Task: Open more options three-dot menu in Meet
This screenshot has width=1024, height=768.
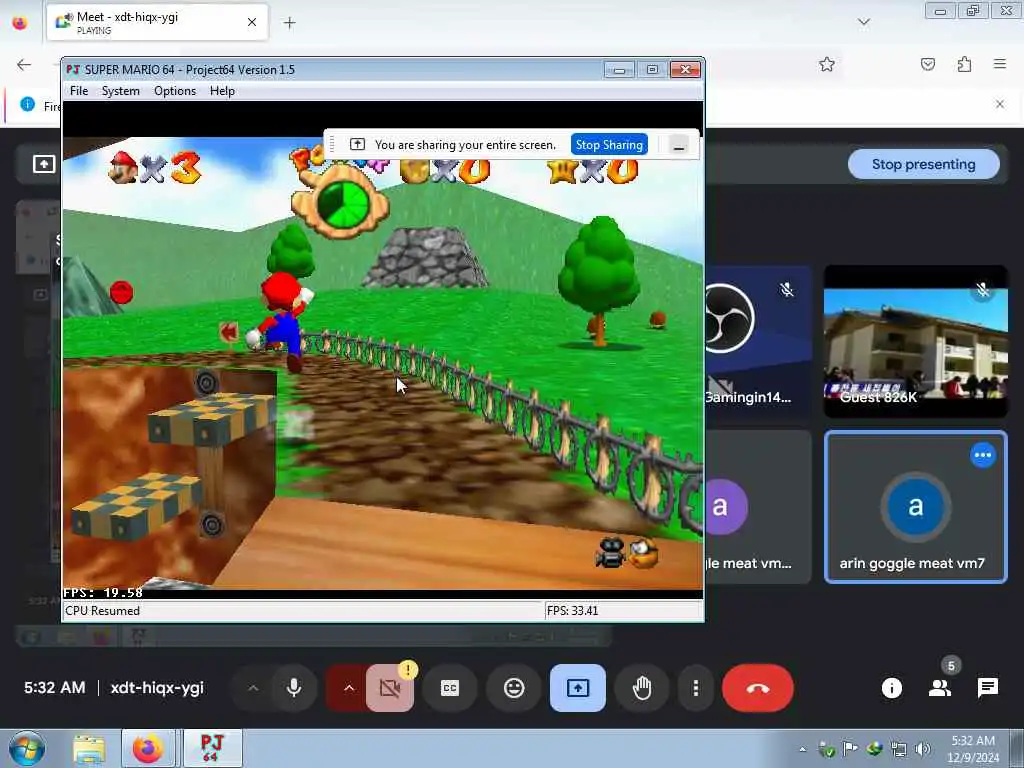Action: coord(696,688)
